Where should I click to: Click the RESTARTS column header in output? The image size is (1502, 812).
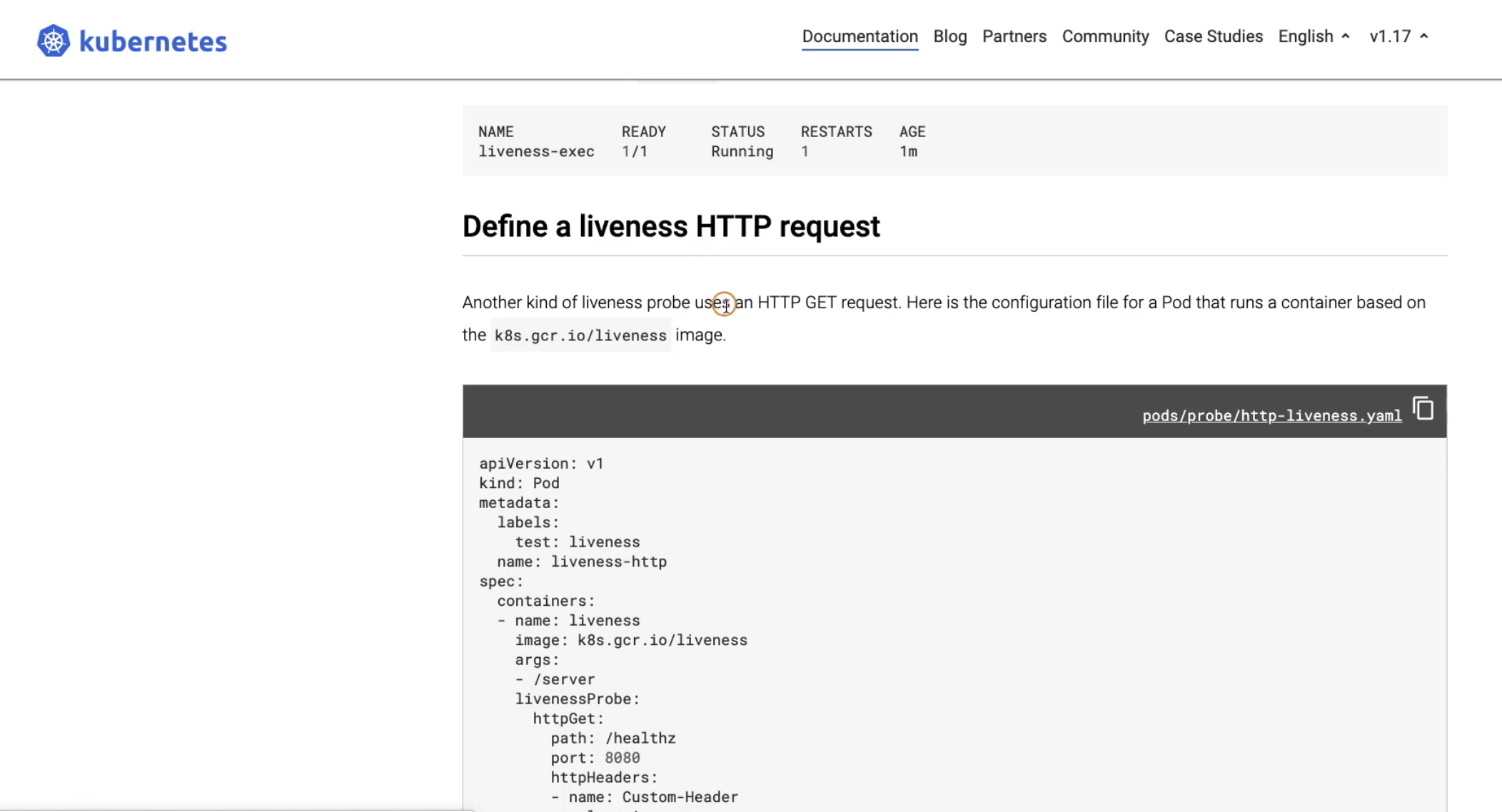pos(836,131)
